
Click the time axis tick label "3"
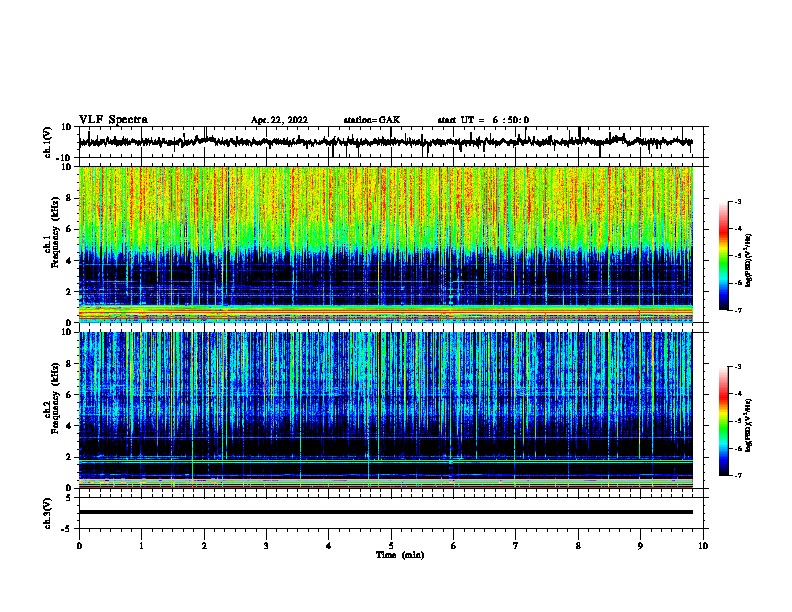pyautogui.click(x=266, y=546)
